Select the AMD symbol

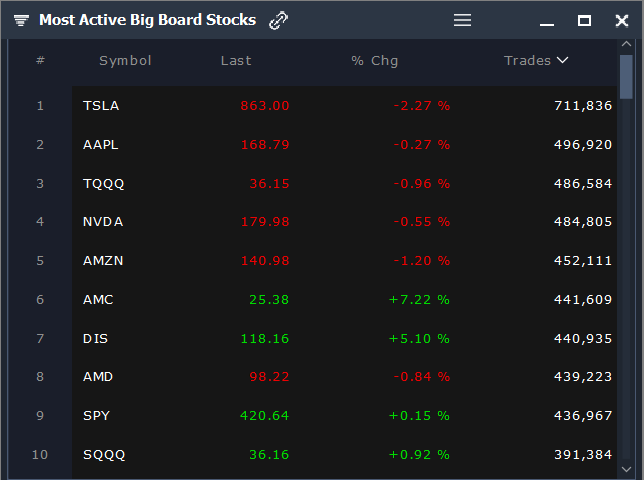tap(98, 377)
